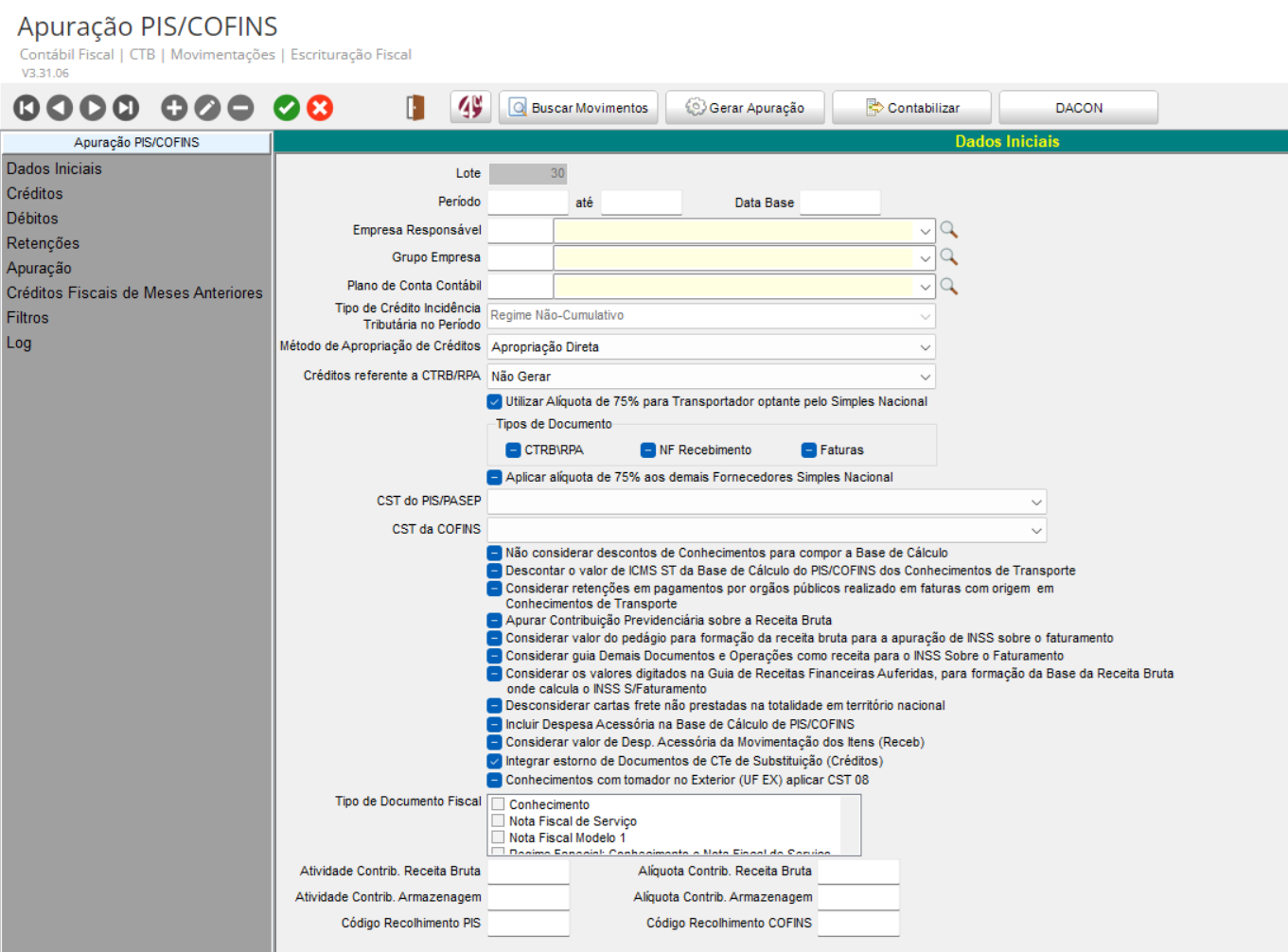Image resolution: width=1288 pixels, height=952 pixels.
Task: Check Nota Fiscal de Serviço option
Action: 498,820
